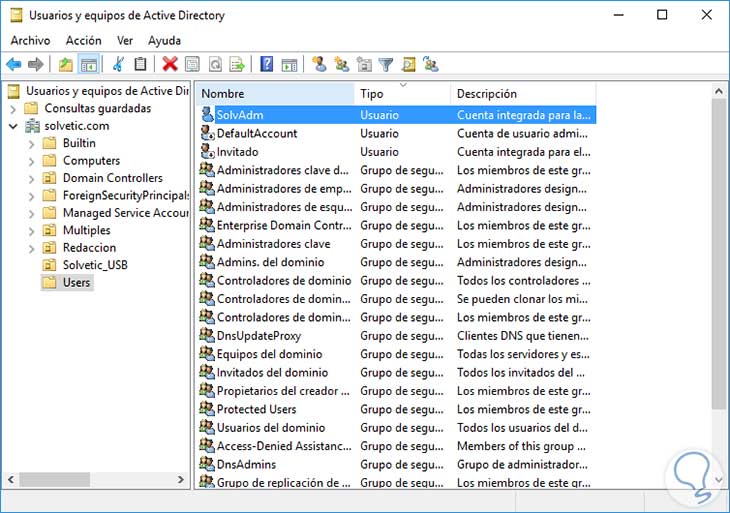This screenshot has width=730, height=513.
Task: Expand the Managed Service Accounts node
Action: tap(31, 214)
